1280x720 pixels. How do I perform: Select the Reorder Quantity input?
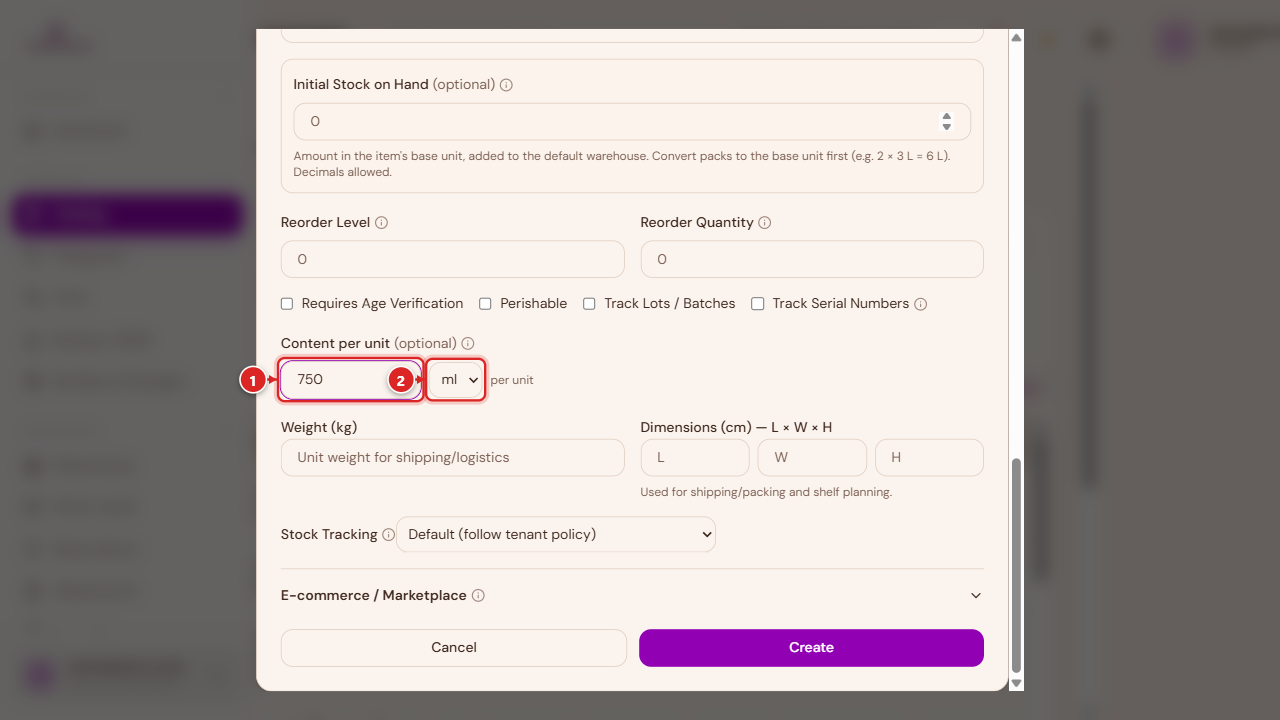812,259
